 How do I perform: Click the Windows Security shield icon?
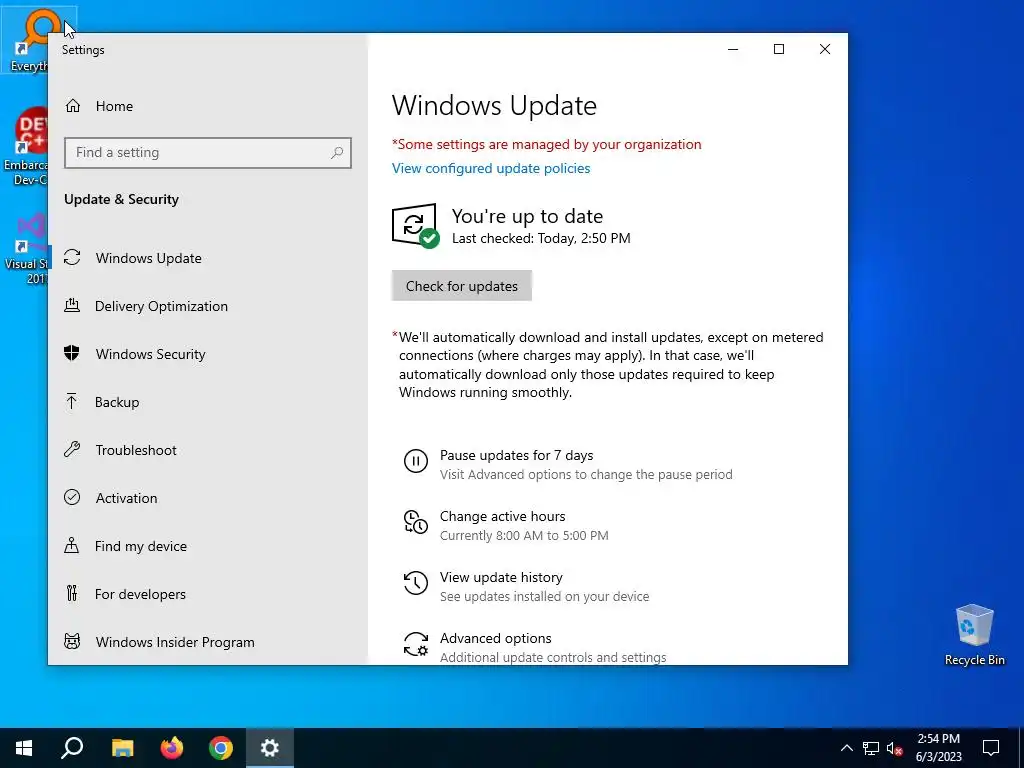pyautogui.click(x=72, y=353)
